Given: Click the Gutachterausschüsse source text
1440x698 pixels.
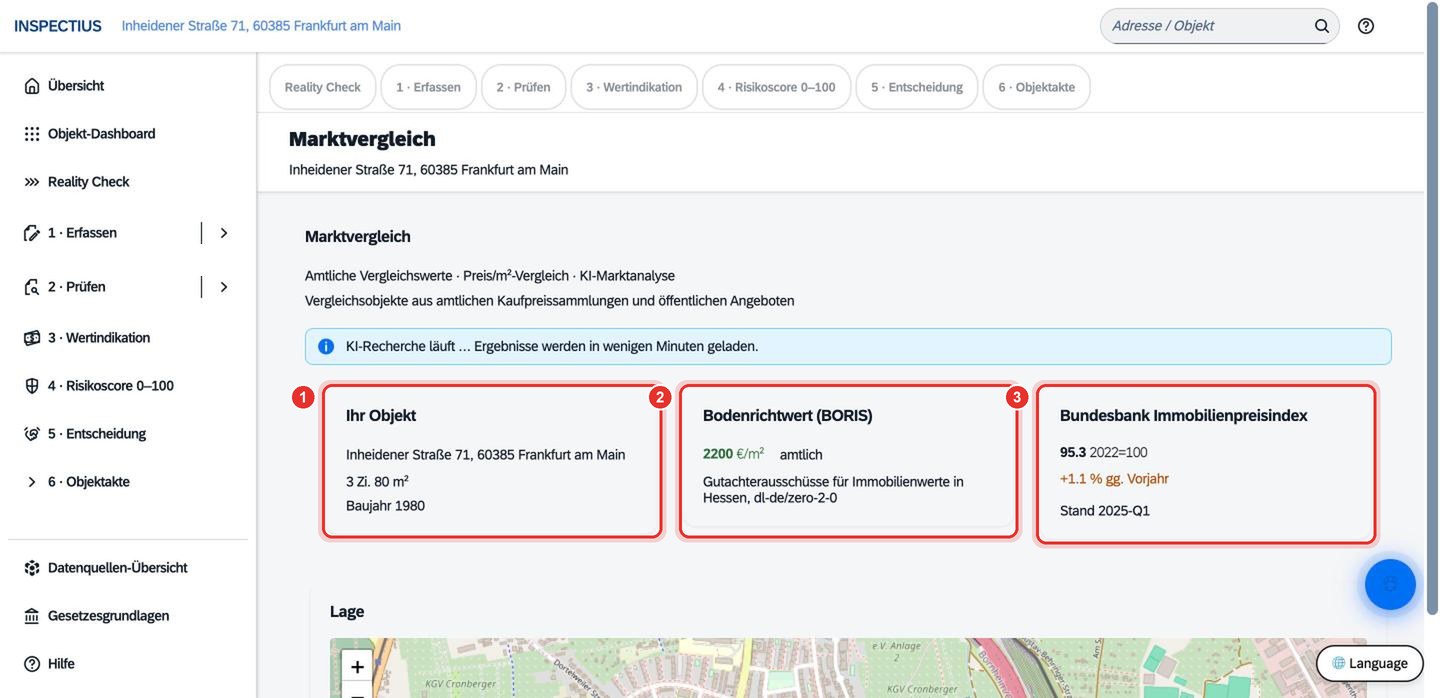Looking at the screenshot, I should [x=833, y=489].
